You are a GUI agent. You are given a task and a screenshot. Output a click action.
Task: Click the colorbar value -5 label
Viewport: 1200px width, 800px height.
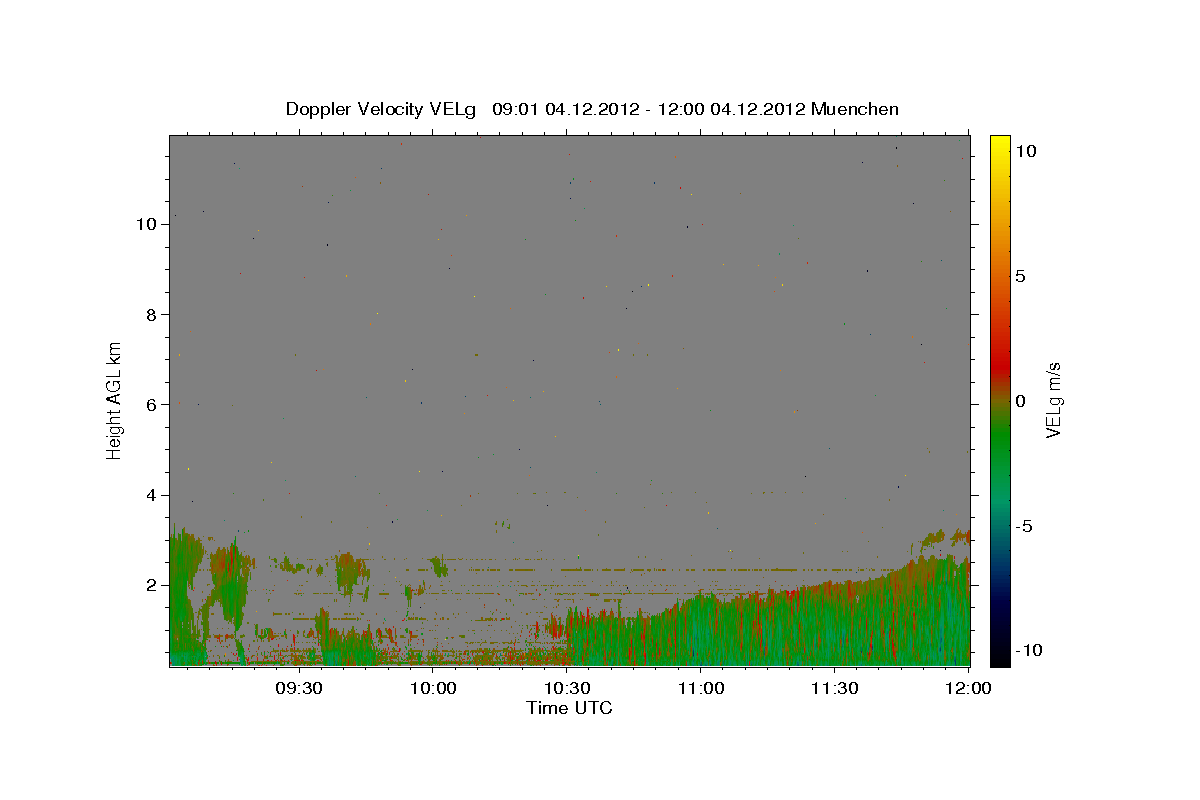pyautogui.click(x=1023, y=526)
